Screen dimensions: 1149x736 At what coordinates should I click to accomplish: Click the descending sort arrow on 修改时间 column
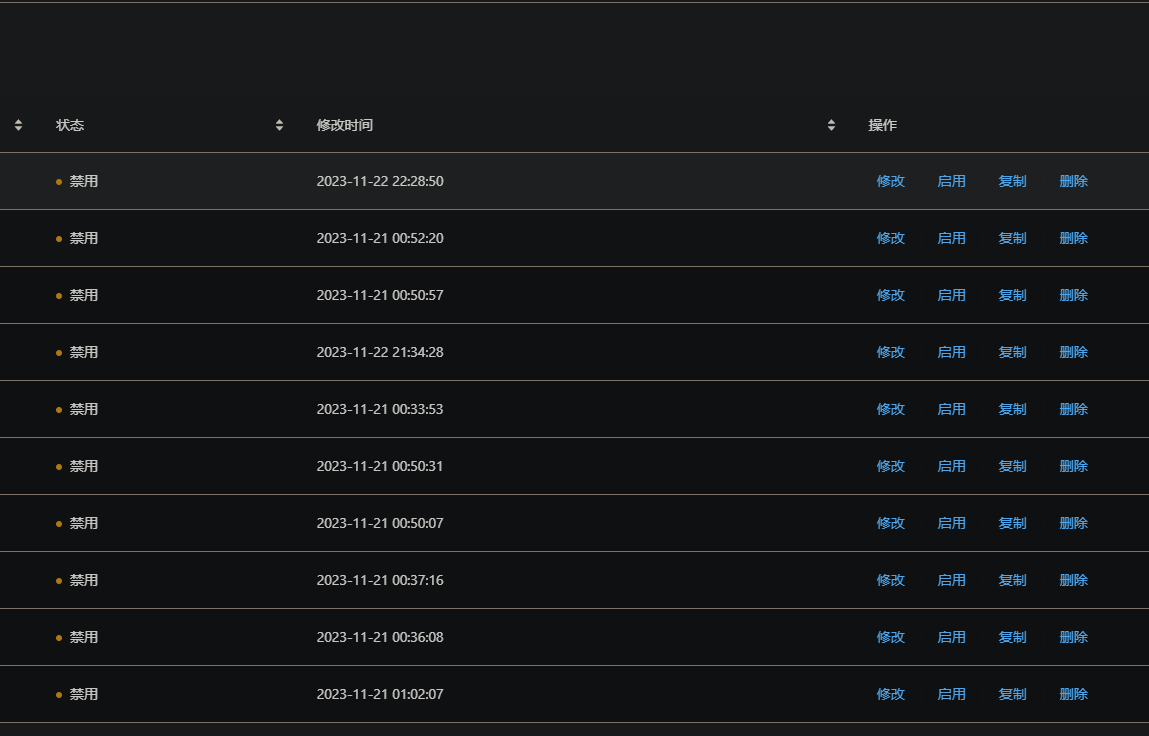tap(831, 129)
